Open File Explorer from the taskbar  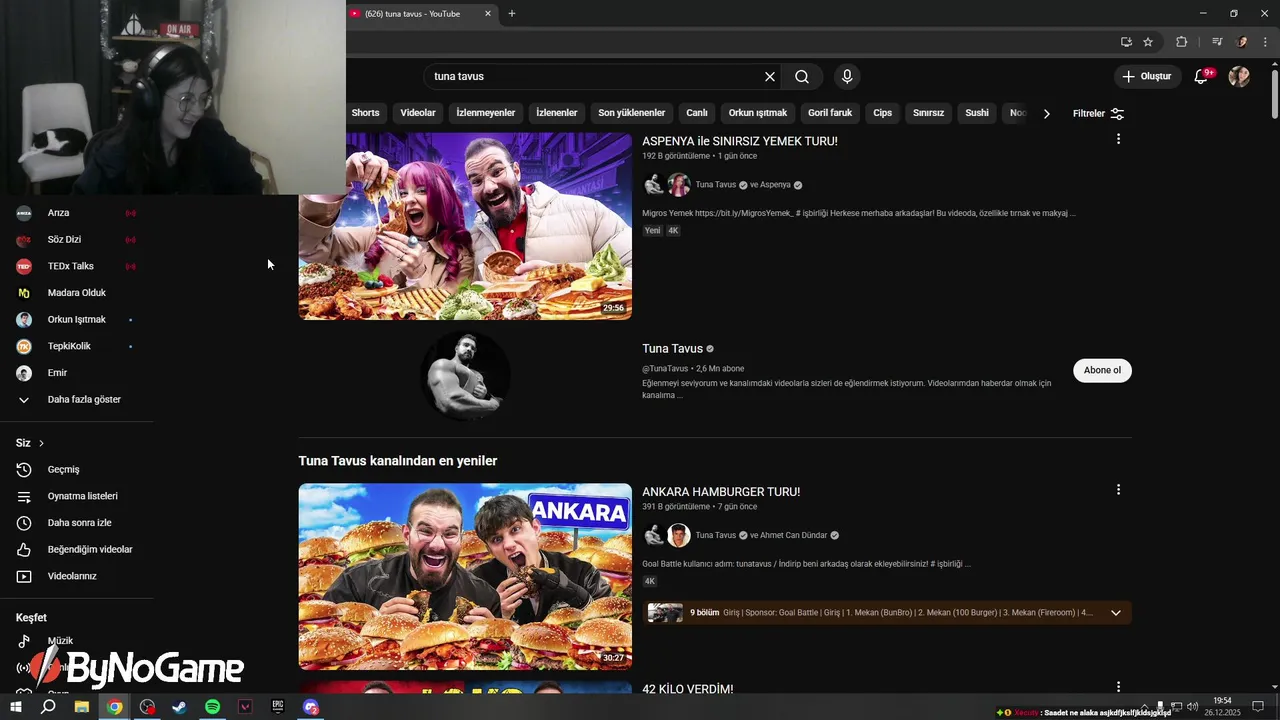click(82, 707)
